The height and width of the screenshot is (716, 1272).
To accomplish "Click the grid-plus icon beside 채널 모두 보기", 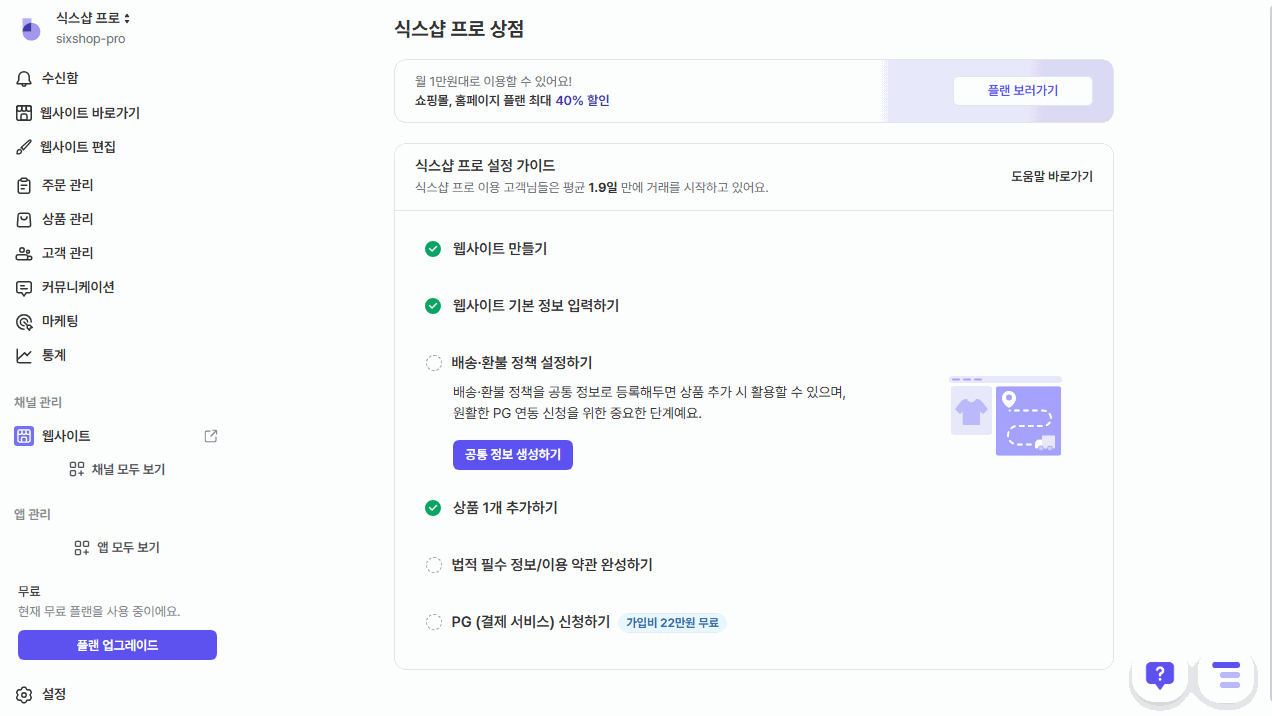I will pos(77,469).
